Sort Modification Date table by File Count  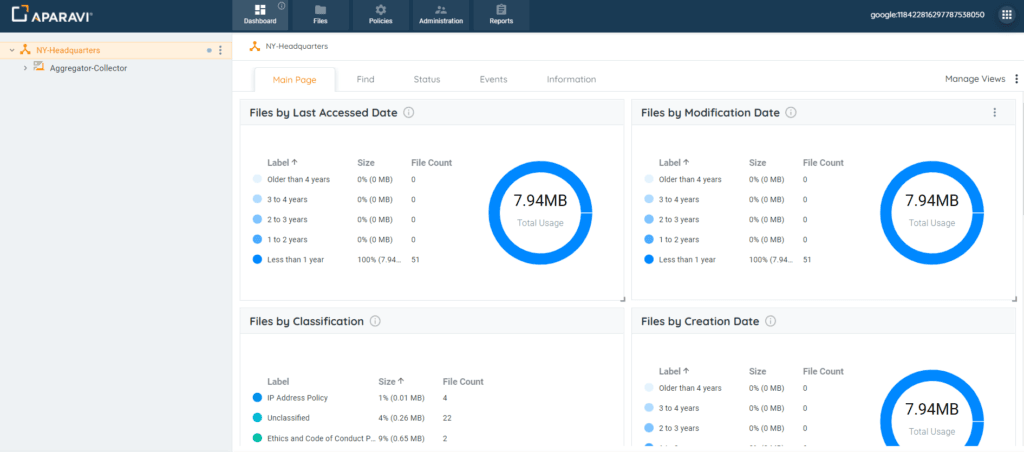pos(823,163)
